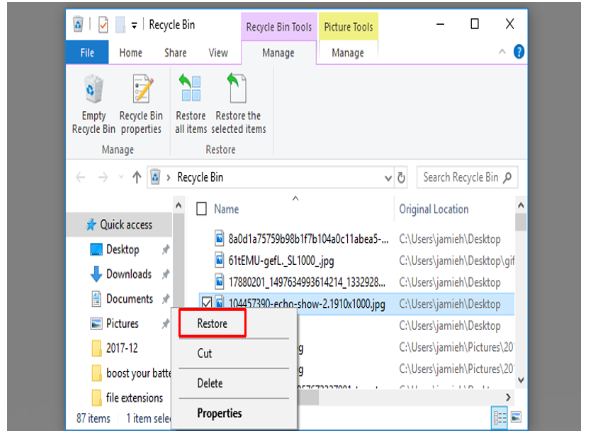The height and width of the screenshot is (431, 589).
Task: Uncheck the echo-show-2 file checkbox
Action: coord(207,302)
